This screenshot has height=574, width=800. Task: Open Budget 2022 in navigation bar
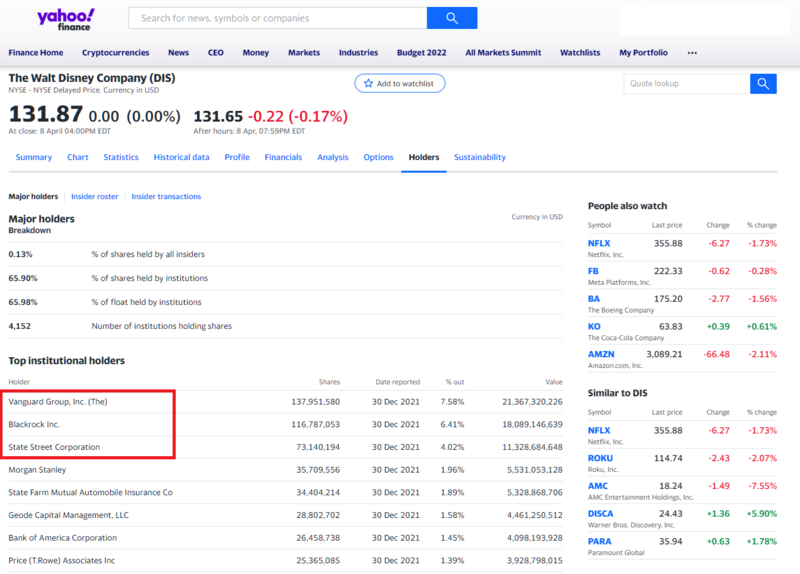[421, 53]
